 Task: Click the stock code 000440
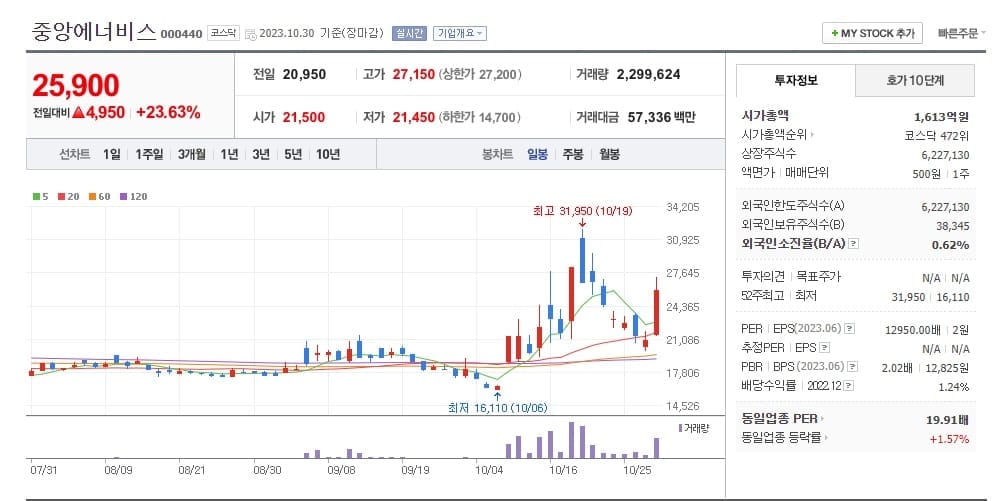point(181,33)
